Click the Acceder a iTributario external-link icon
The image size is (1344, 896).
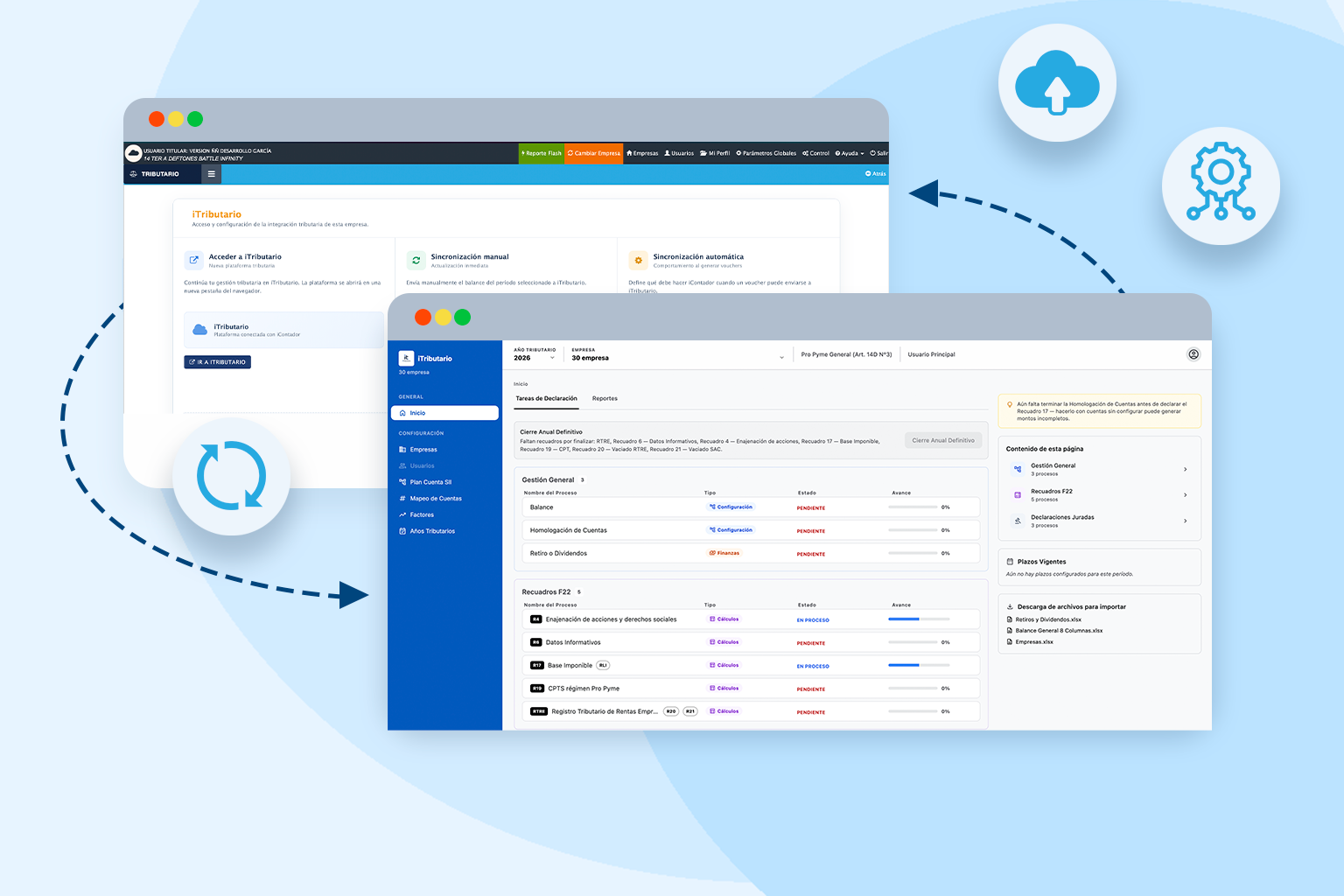click(193, 260)
